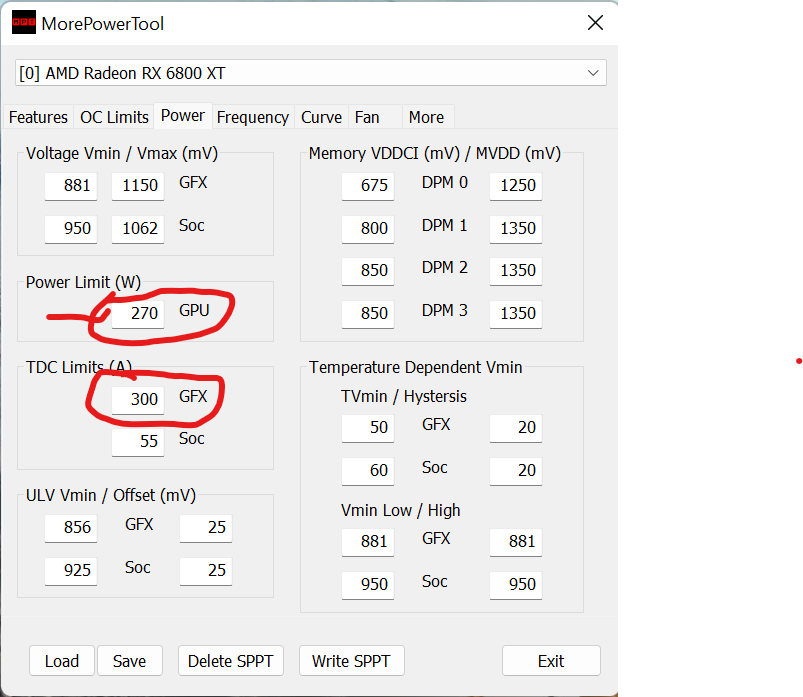Edit DPM 2 VDDCI field 850
This screenshot has height=697, width=803.
coord(368,271)
